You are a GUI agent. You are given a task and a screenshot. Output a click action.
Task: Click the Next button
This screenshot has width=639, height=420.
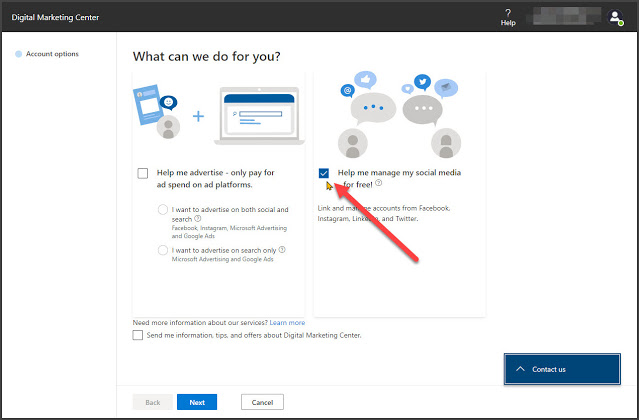[x=197, y=402]
